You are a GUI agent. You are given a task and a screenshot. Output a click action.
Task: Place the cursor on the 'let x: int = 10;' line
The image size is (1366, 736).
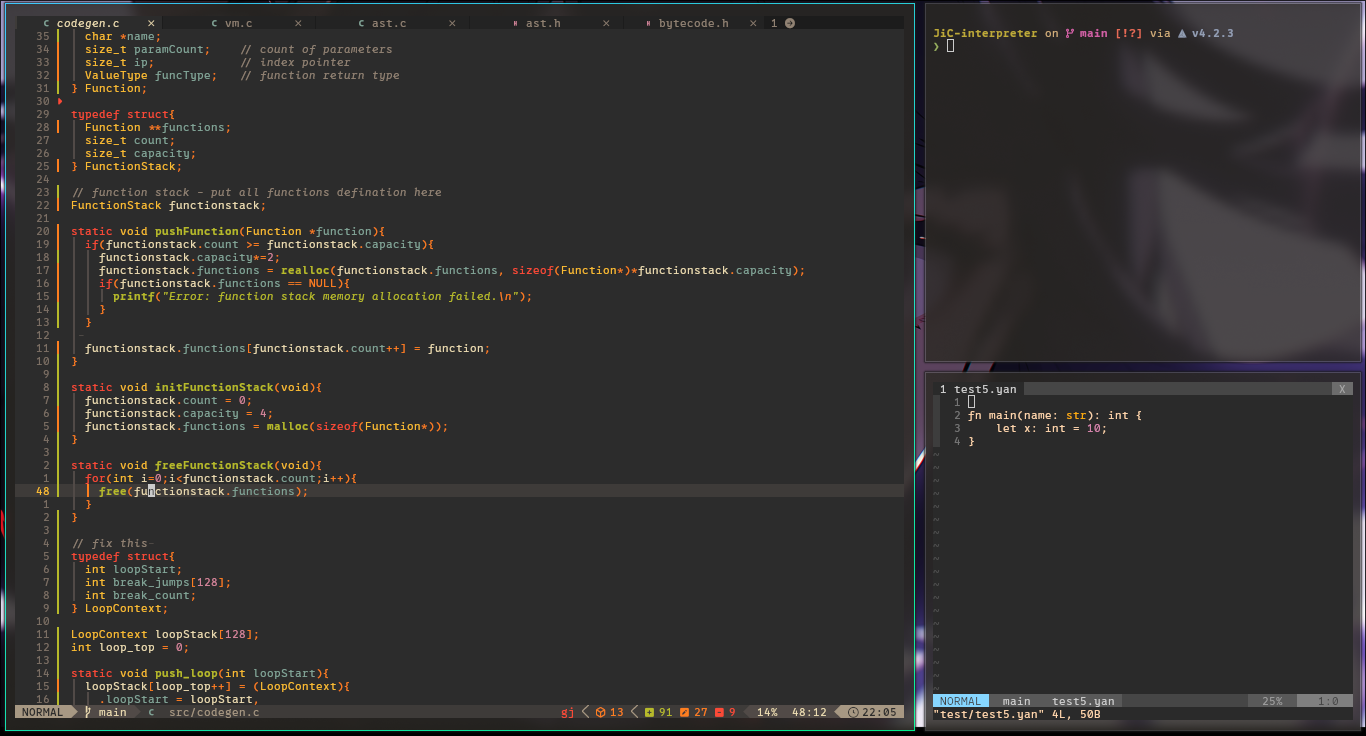pyautogui.click(x=1050, y=428)
